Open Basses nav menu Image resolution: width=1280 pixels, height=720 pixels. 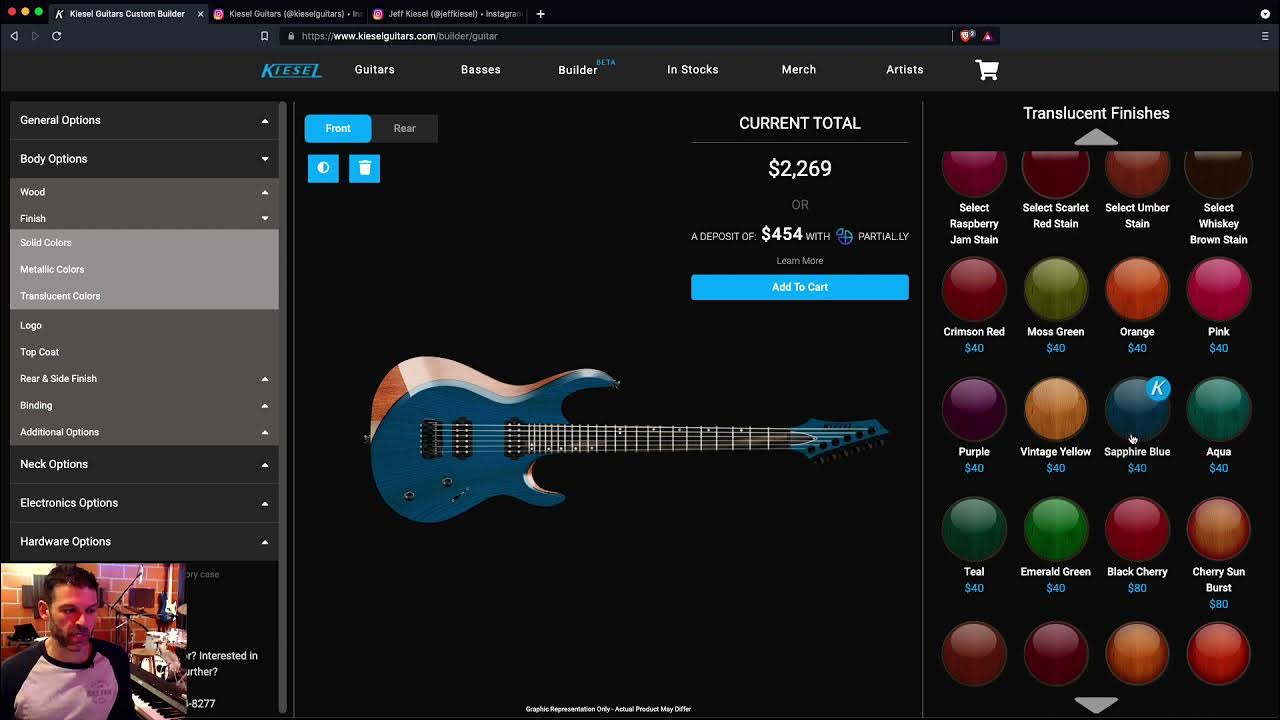click(481, 70)
